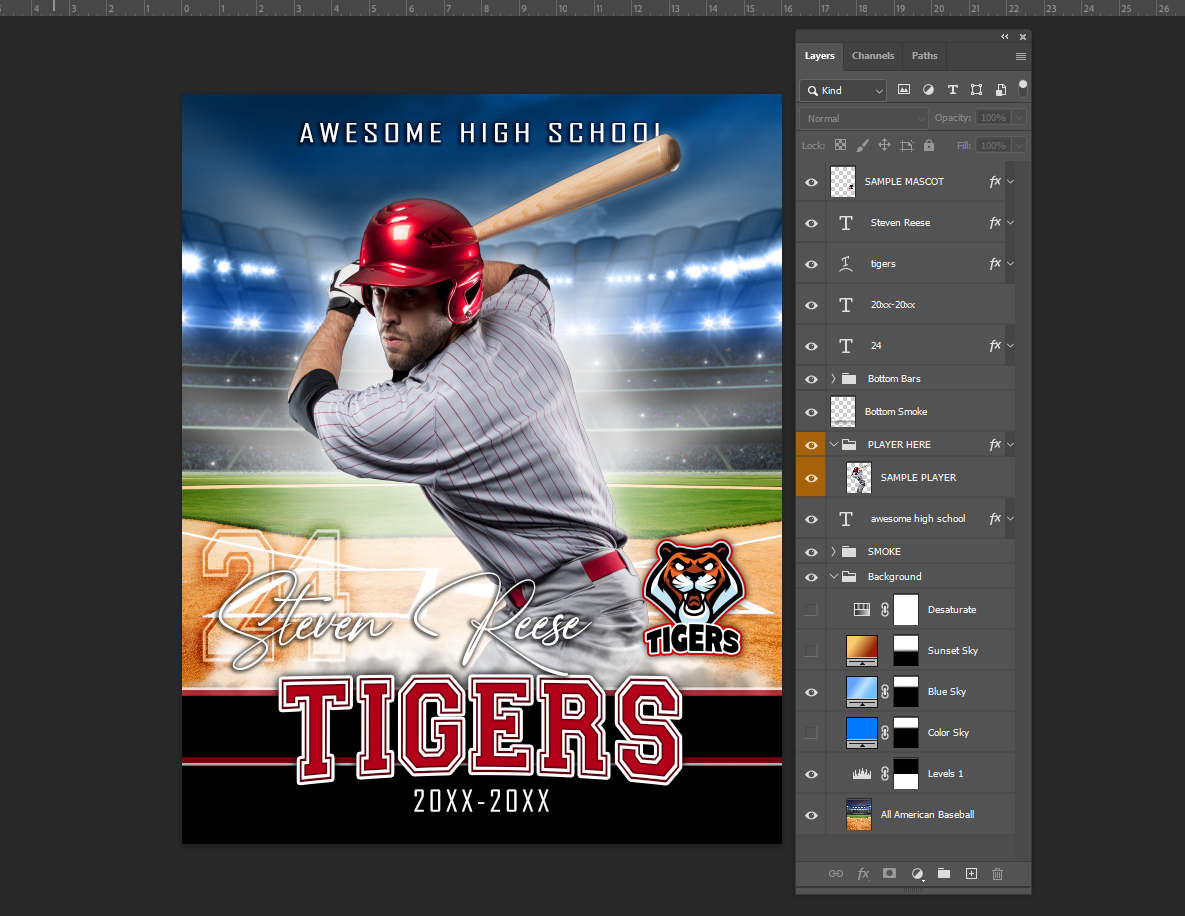Click the Opacity percentage field
This screenshot has height=916, width=1185.
click(993, 118)
